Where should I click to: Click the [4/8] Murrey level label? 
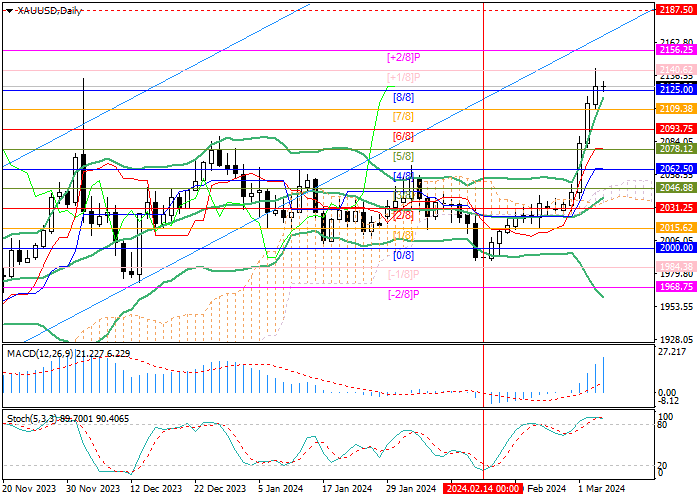(x=404, y=176)
